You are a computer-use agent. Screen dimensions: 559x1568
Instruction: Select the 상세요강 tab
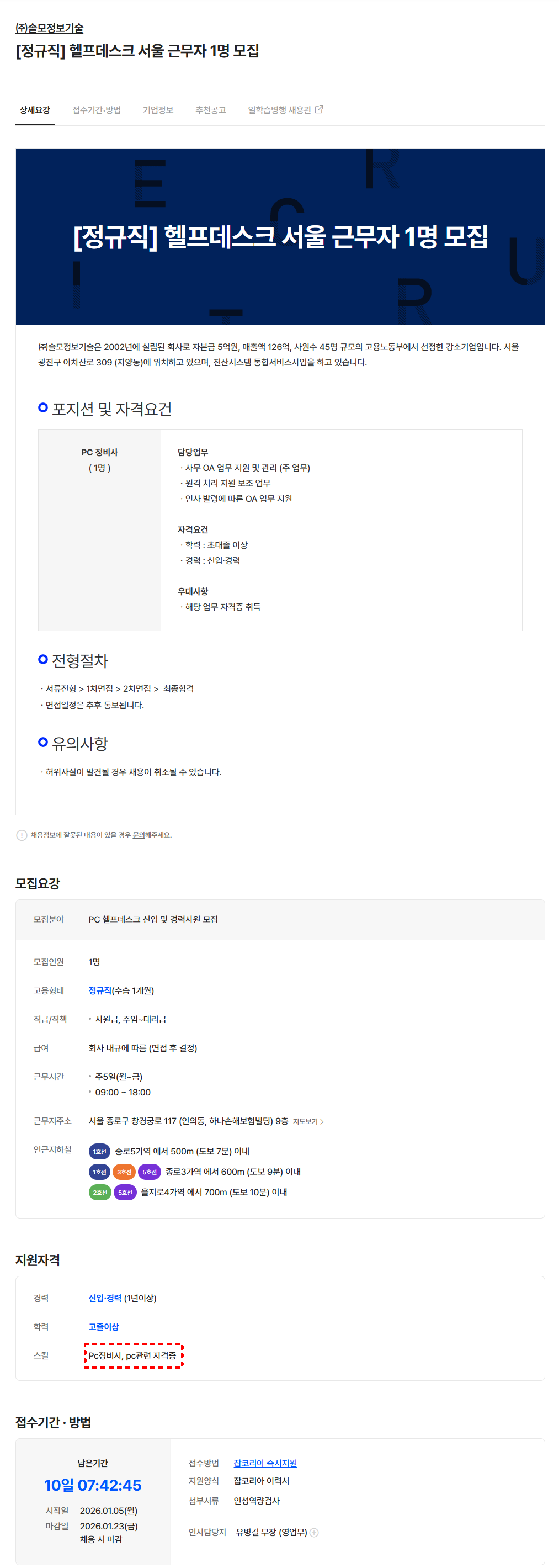click(35, 110)
